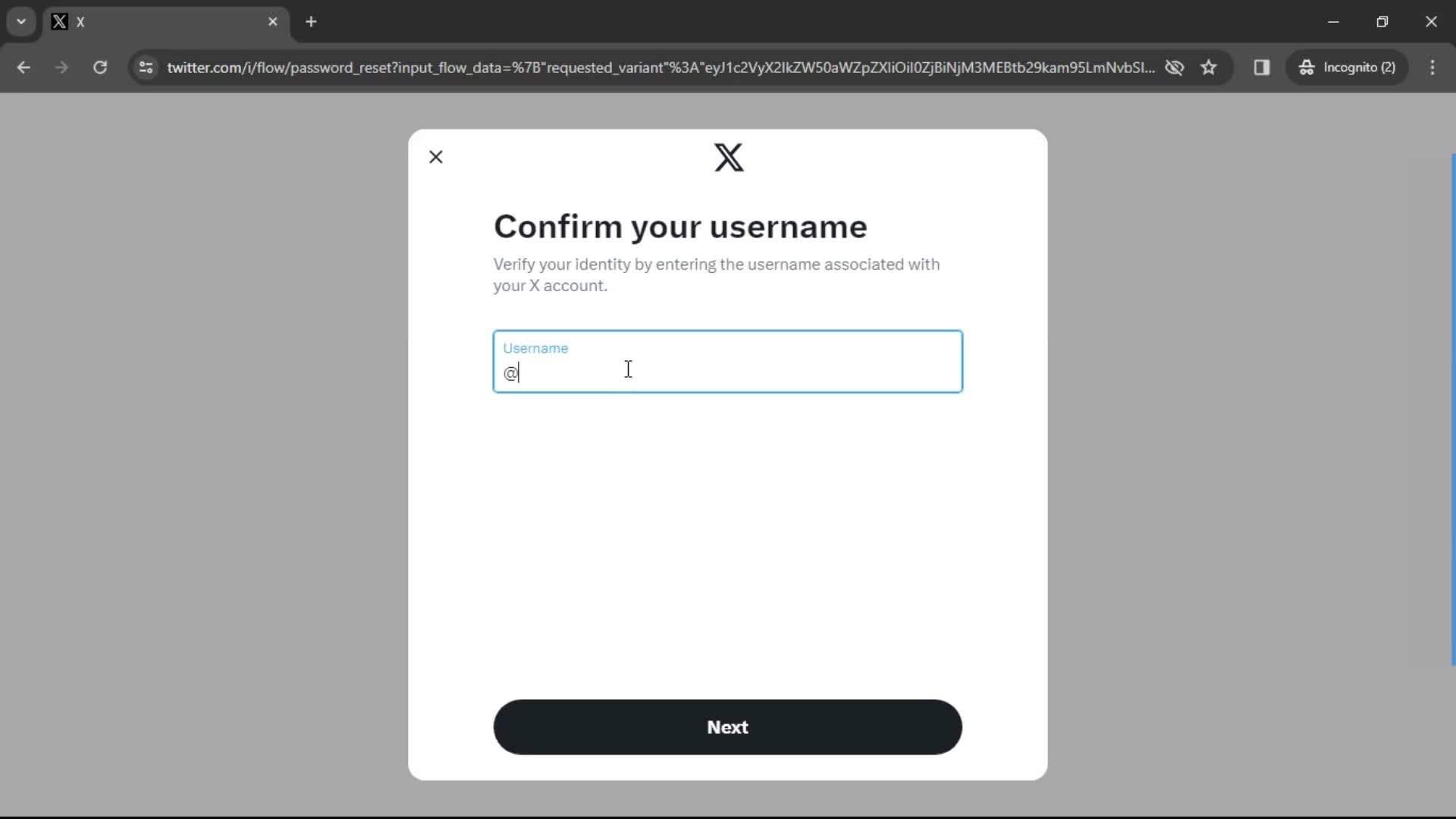Screen dimensions: 1456x819
Task: Open the browser side panel
Action: point(1262,67)
